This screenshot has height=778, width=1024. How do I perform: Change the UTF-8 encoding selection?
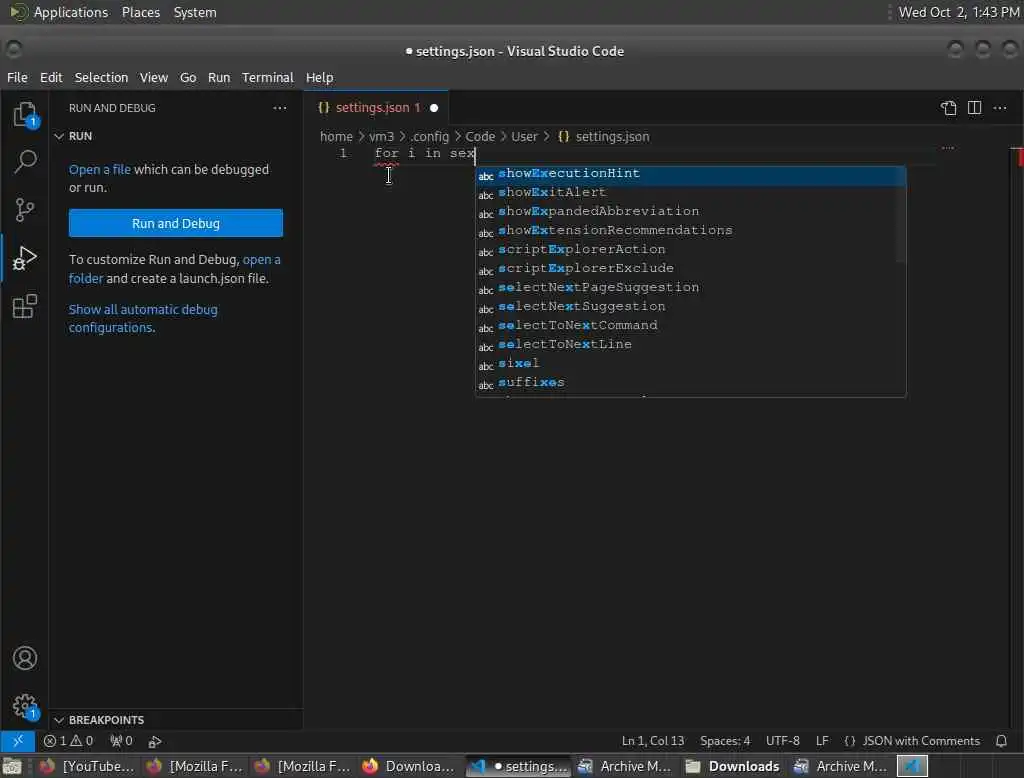[x=782, y=741]
